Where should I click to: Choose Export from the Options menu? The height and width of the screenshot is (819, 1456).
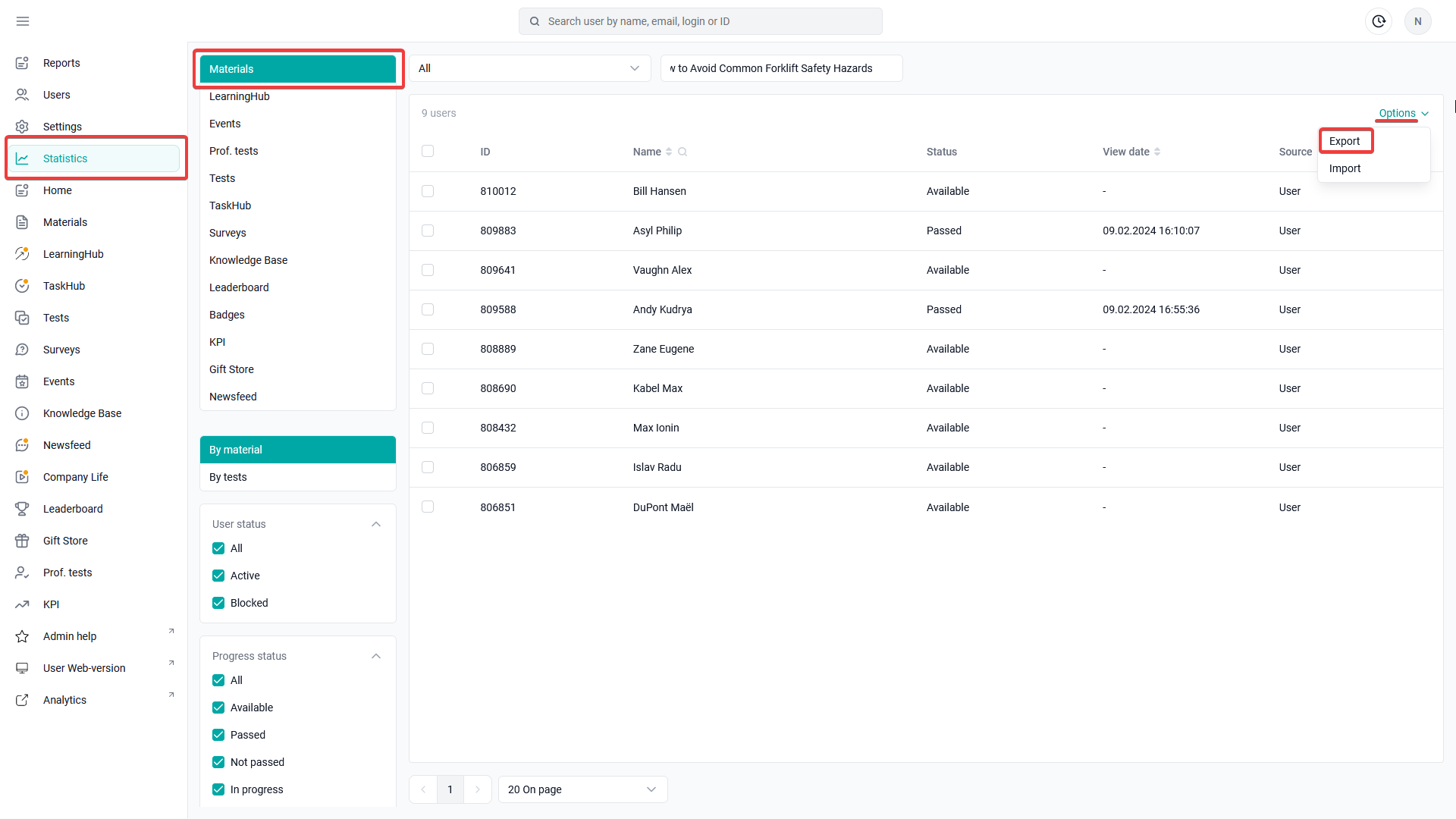[x=1345, y=141]
